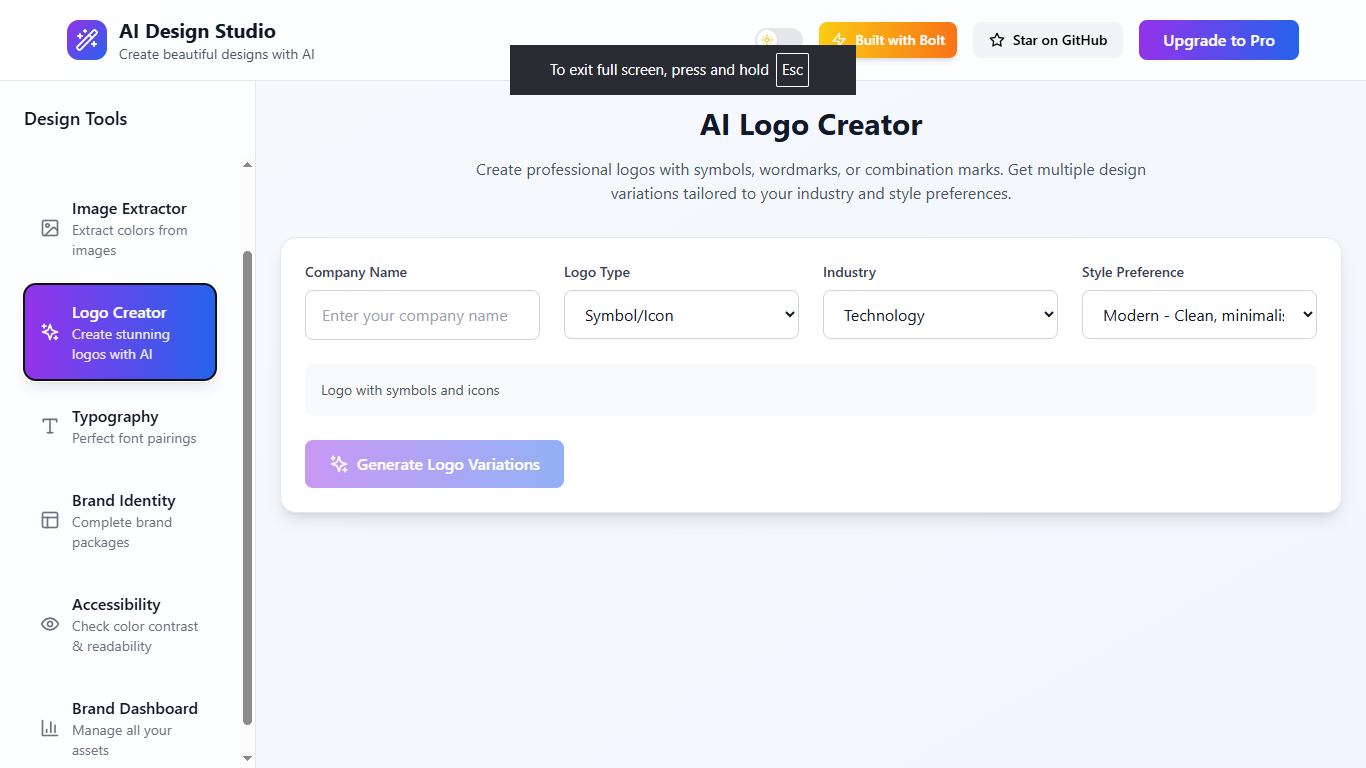The height and width of the screenshot is (768, 1366).
Task: Expand the Industry dropdown
Action: (x=940, y=314)
